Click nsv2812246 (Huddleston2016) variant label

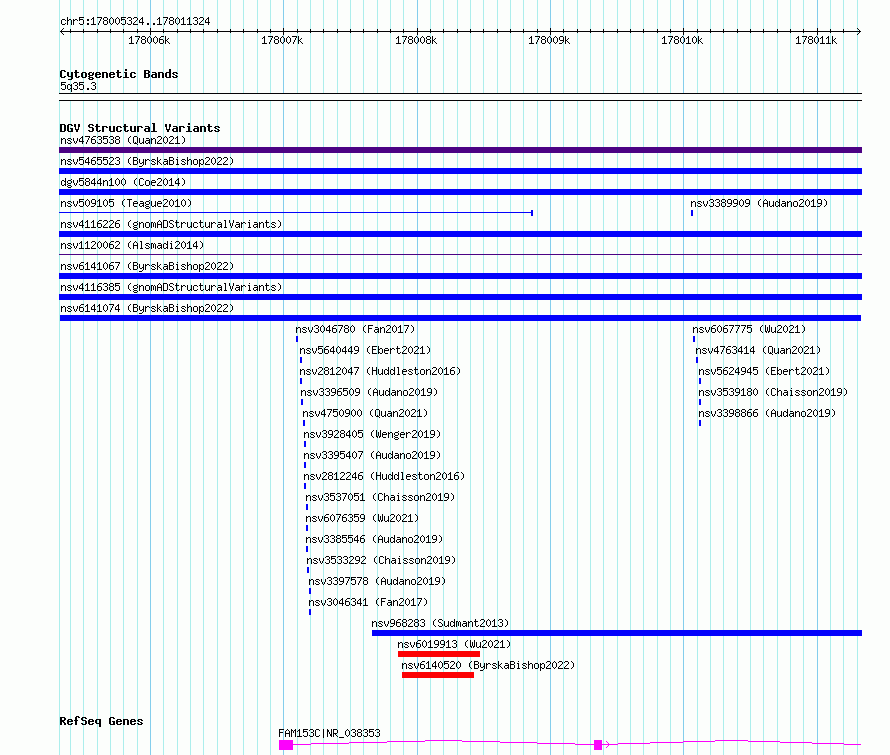(x=384, y=476)
